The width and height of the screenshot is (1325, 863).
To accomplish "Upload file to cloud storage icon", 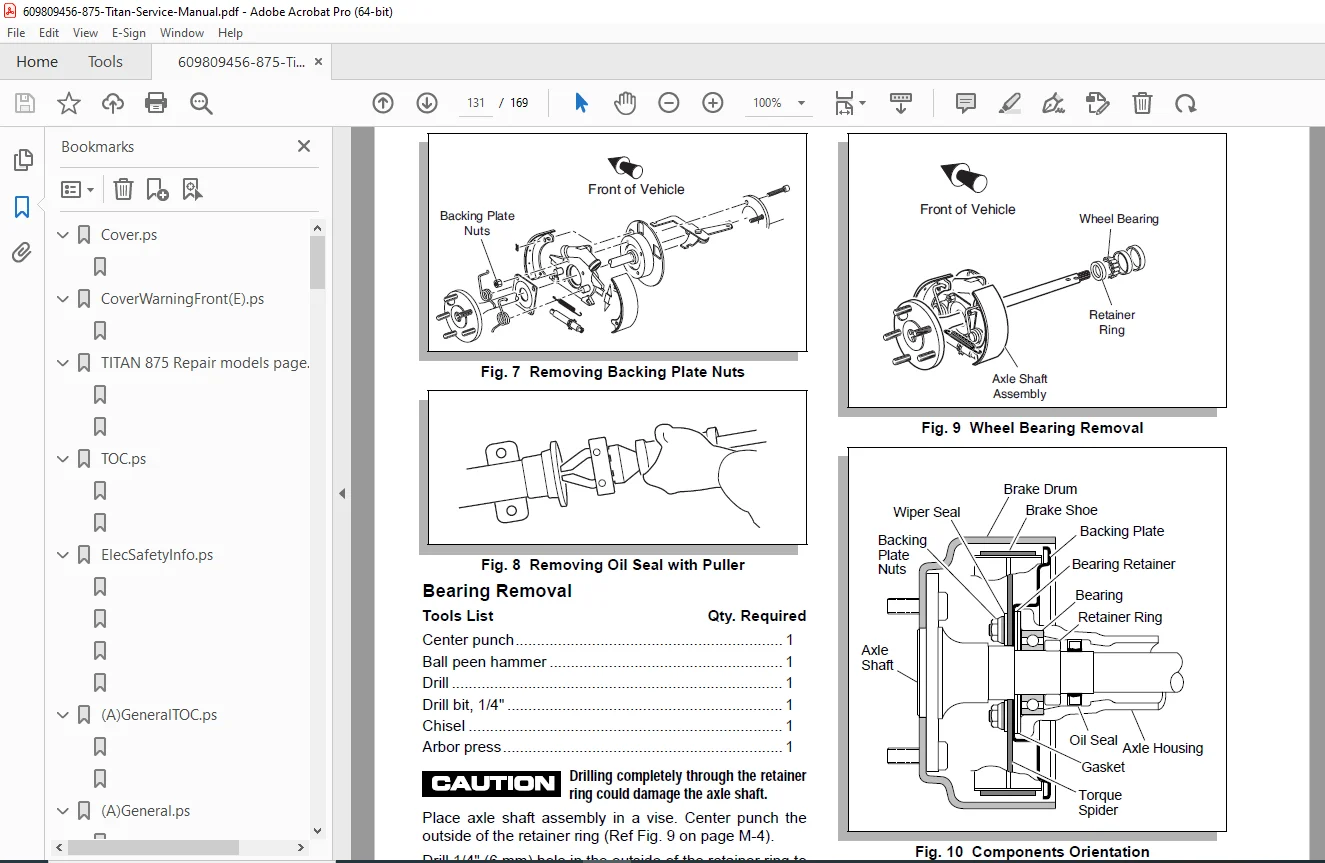I will [x=113, y=103].
